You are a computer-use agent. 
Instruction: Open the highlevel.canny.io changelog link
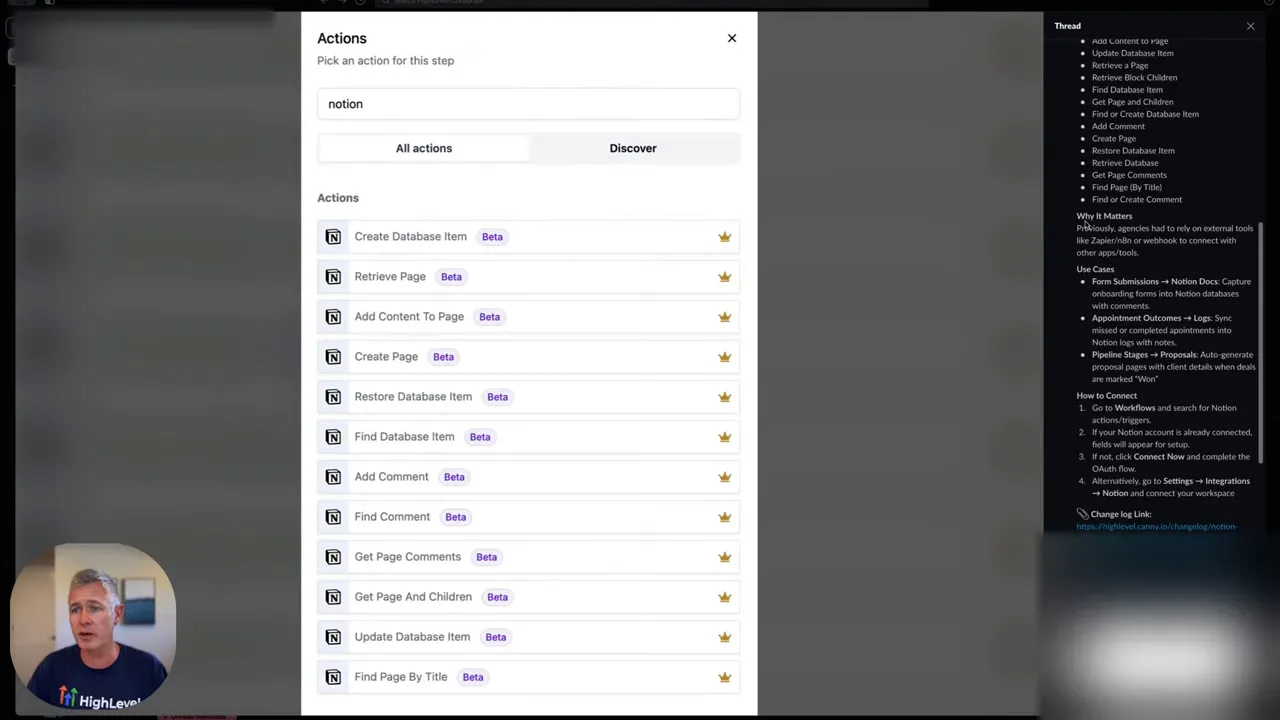click(1156, 526)
